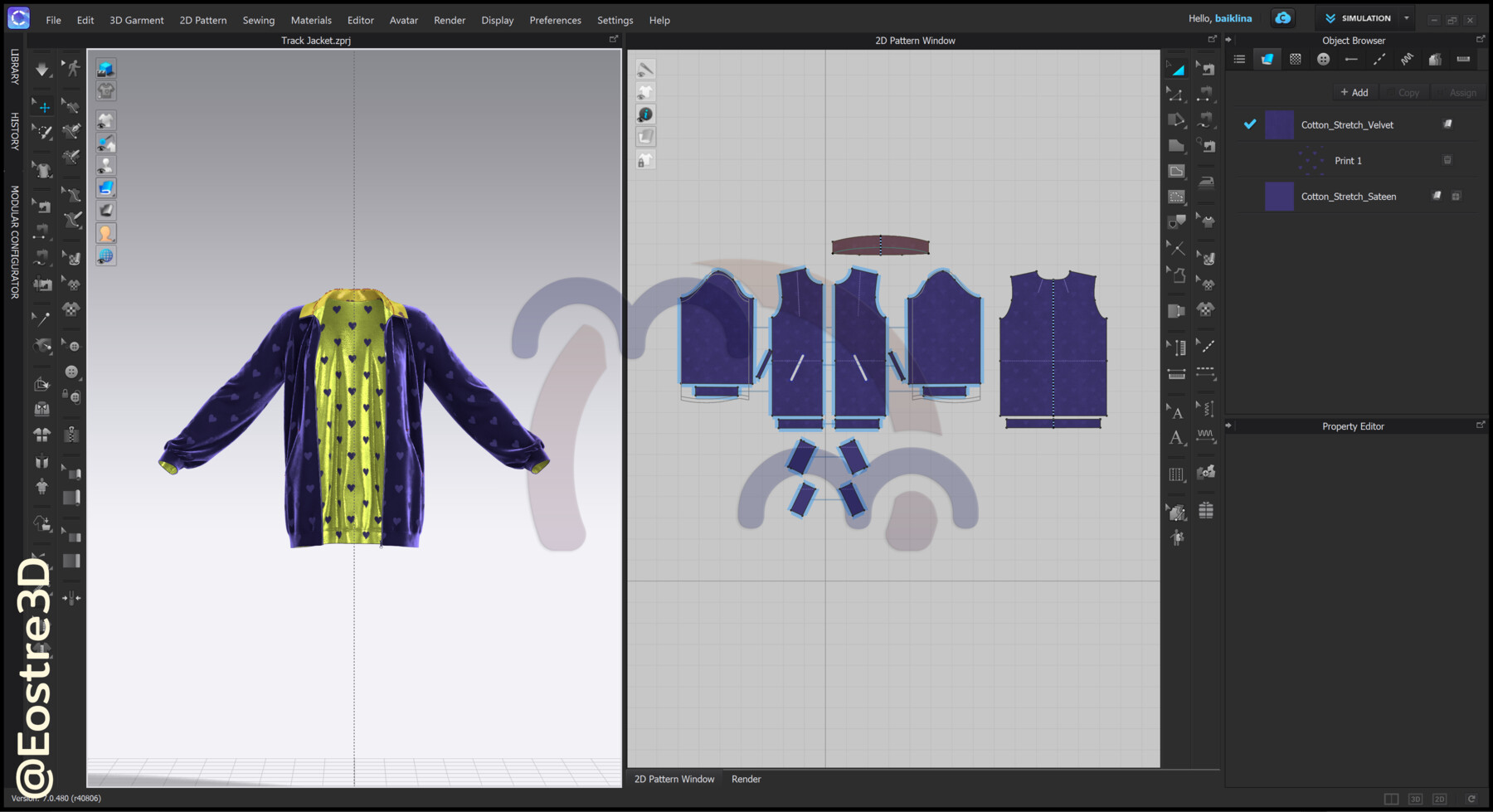
Task: Open the Simulation dropdown menu
Action: click(x=1407, y=17)
